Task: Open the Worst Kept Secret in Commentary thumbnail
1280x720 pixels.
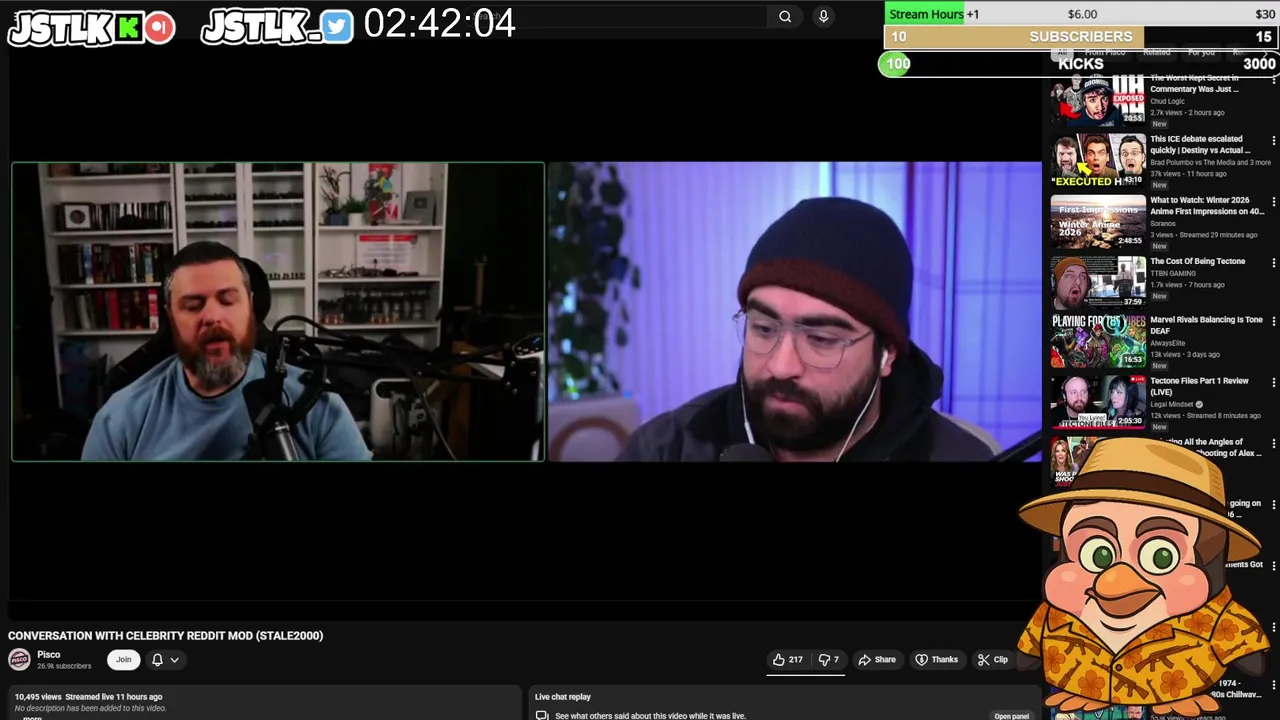Action: click(1098, 99)
